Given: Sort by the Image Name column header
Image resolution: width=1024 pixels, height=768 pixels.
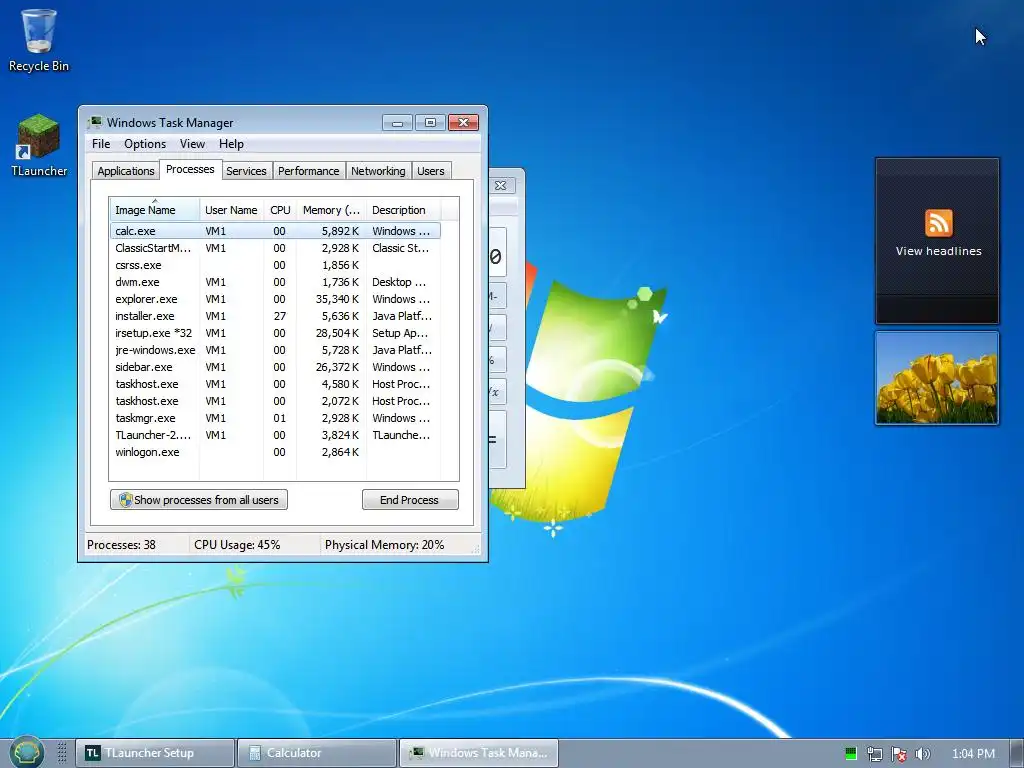Looking at the screenshot, I should pos(154,210).
